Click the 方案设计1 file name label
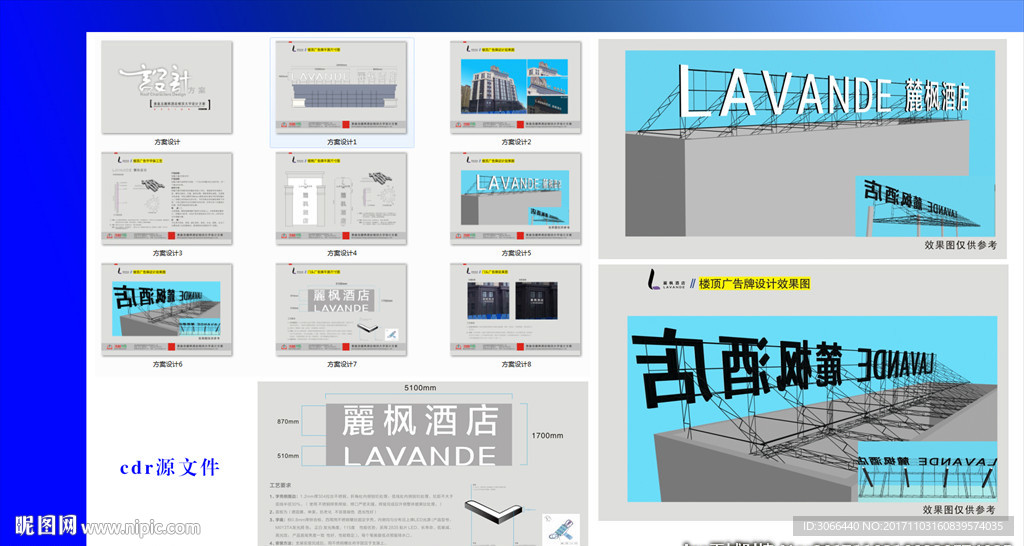The height and width of the screenshot is (546, 1024). tap(342, 142)
